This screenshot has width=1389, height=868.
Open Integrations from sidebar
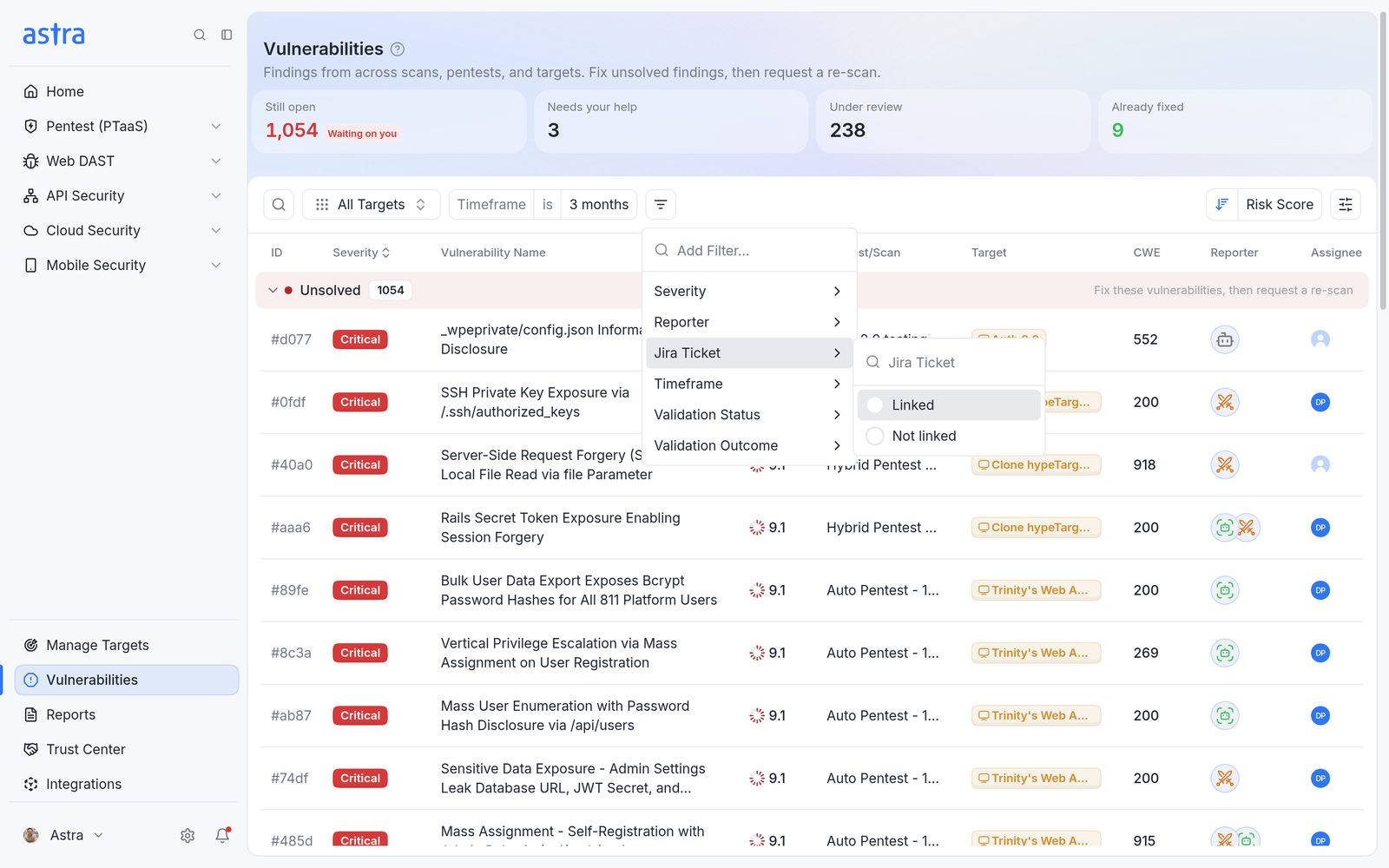coord(127,784)
